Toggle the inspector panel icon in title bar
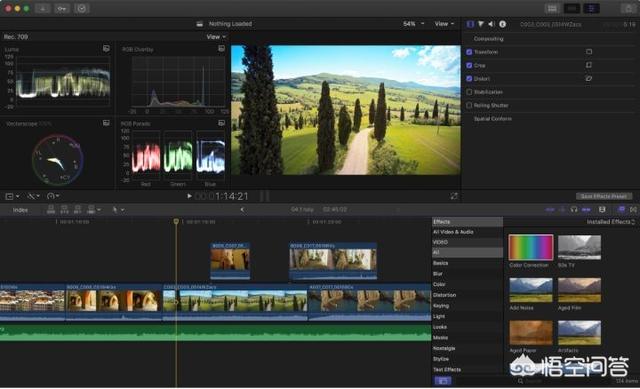The image size is (640, 389). click(591, 9)
